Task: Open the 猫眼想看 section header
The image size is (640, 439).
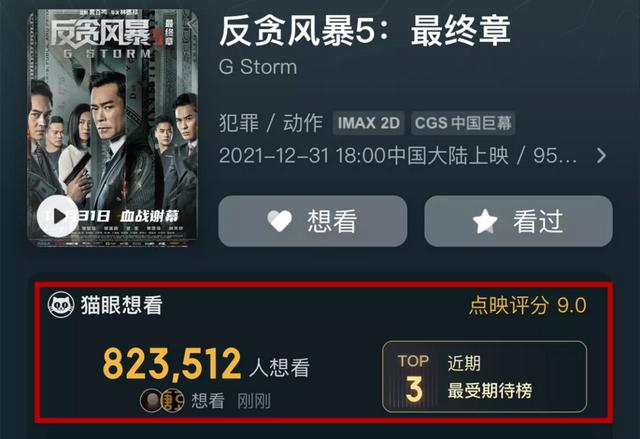Action: click(x=105, y=305)
